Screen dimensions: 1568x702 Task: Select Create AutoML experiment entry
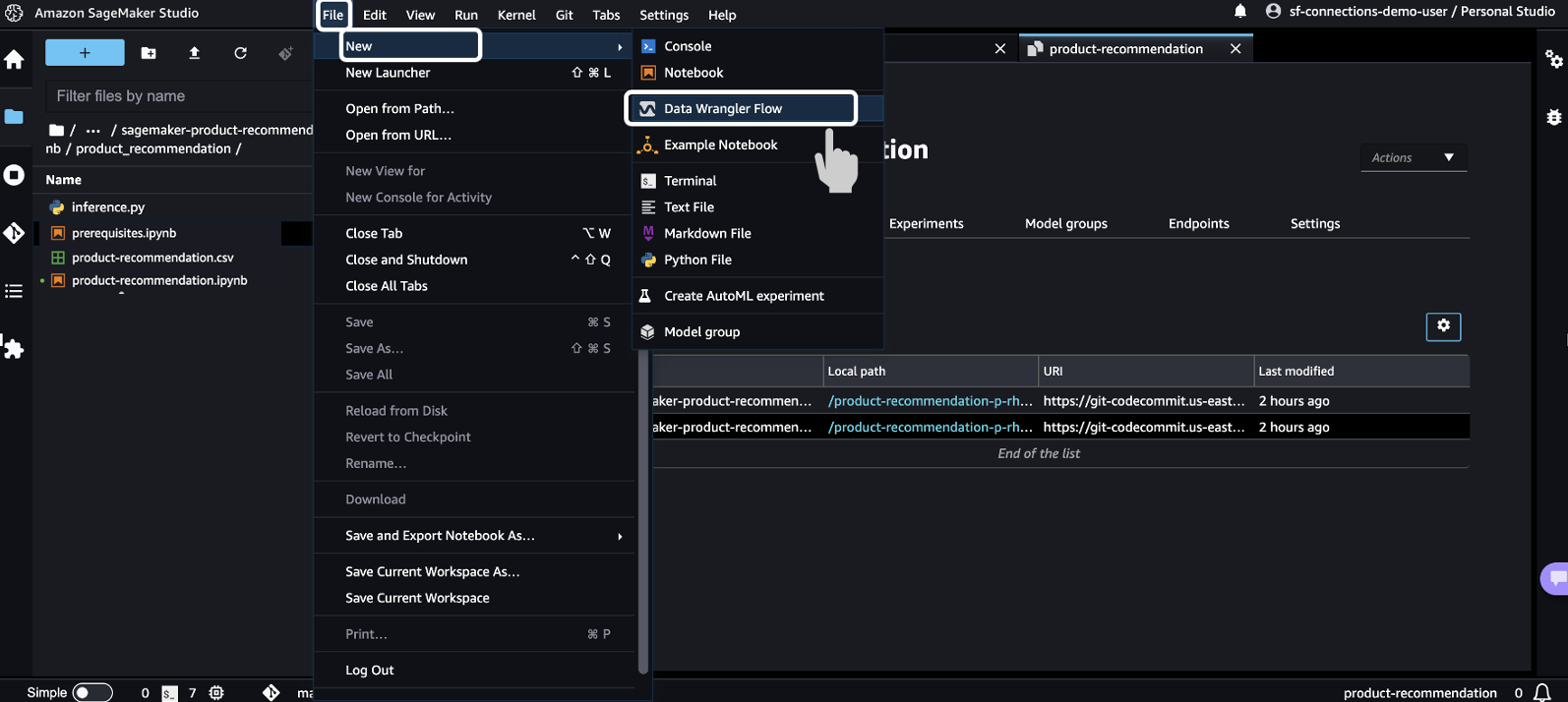(x=757, y=296)
